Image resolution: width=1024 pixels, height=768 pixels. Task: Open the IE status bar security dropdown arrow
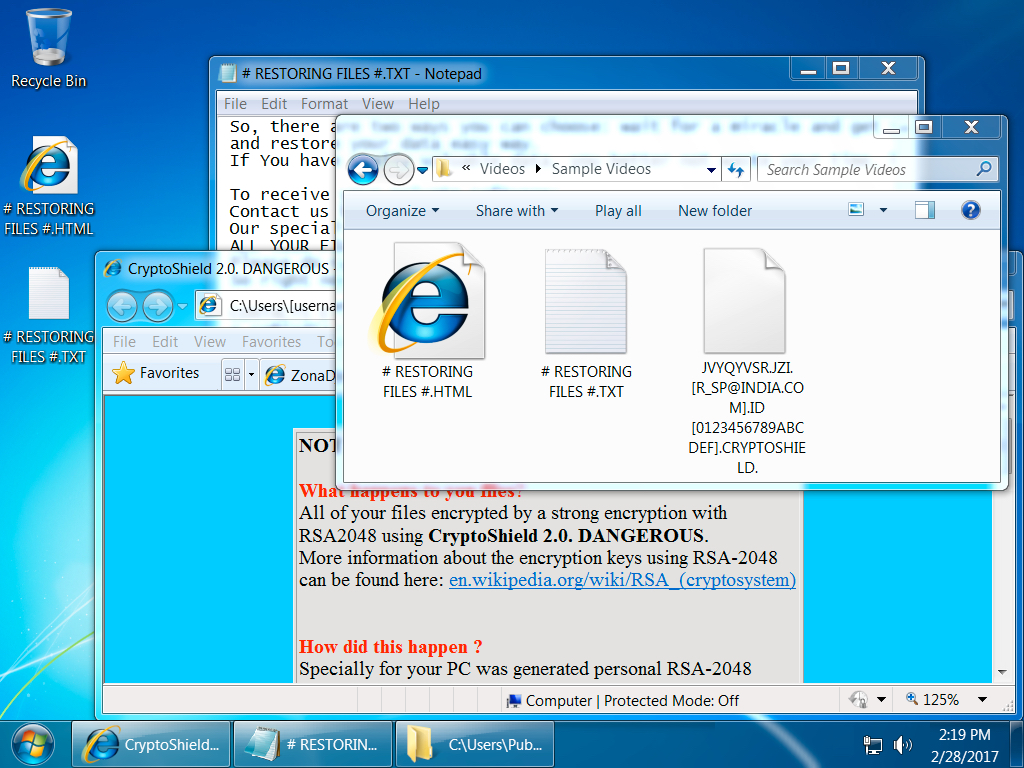pyautogui.click(x=881, y=700)
